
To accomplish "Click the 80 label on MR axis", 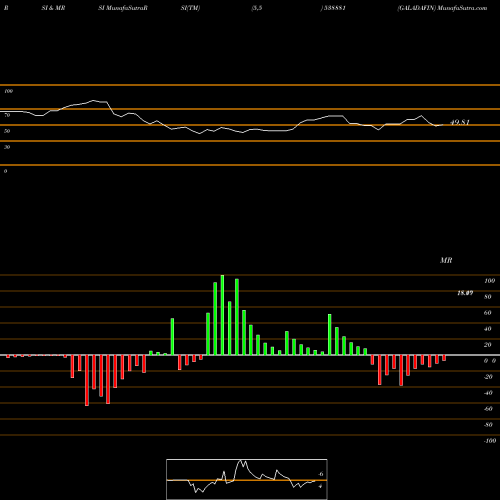I will 488,297.
